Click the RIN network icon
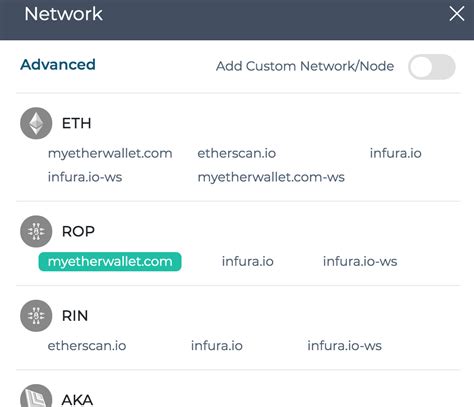This screenshot has height=407, width=474. [36, 315]
